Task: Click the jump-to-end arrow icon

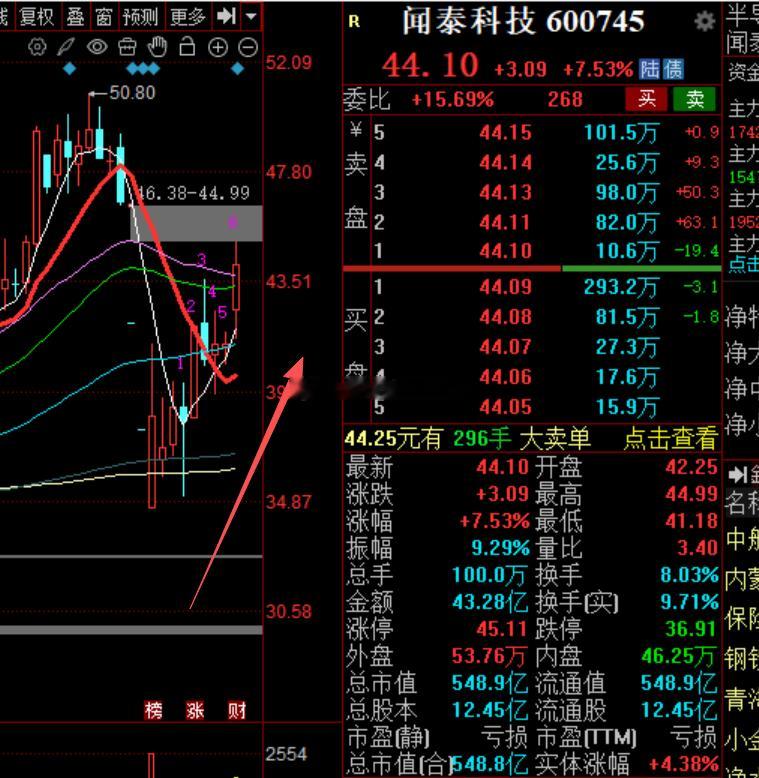Action: pyautogui.click(x=227, y=16)
